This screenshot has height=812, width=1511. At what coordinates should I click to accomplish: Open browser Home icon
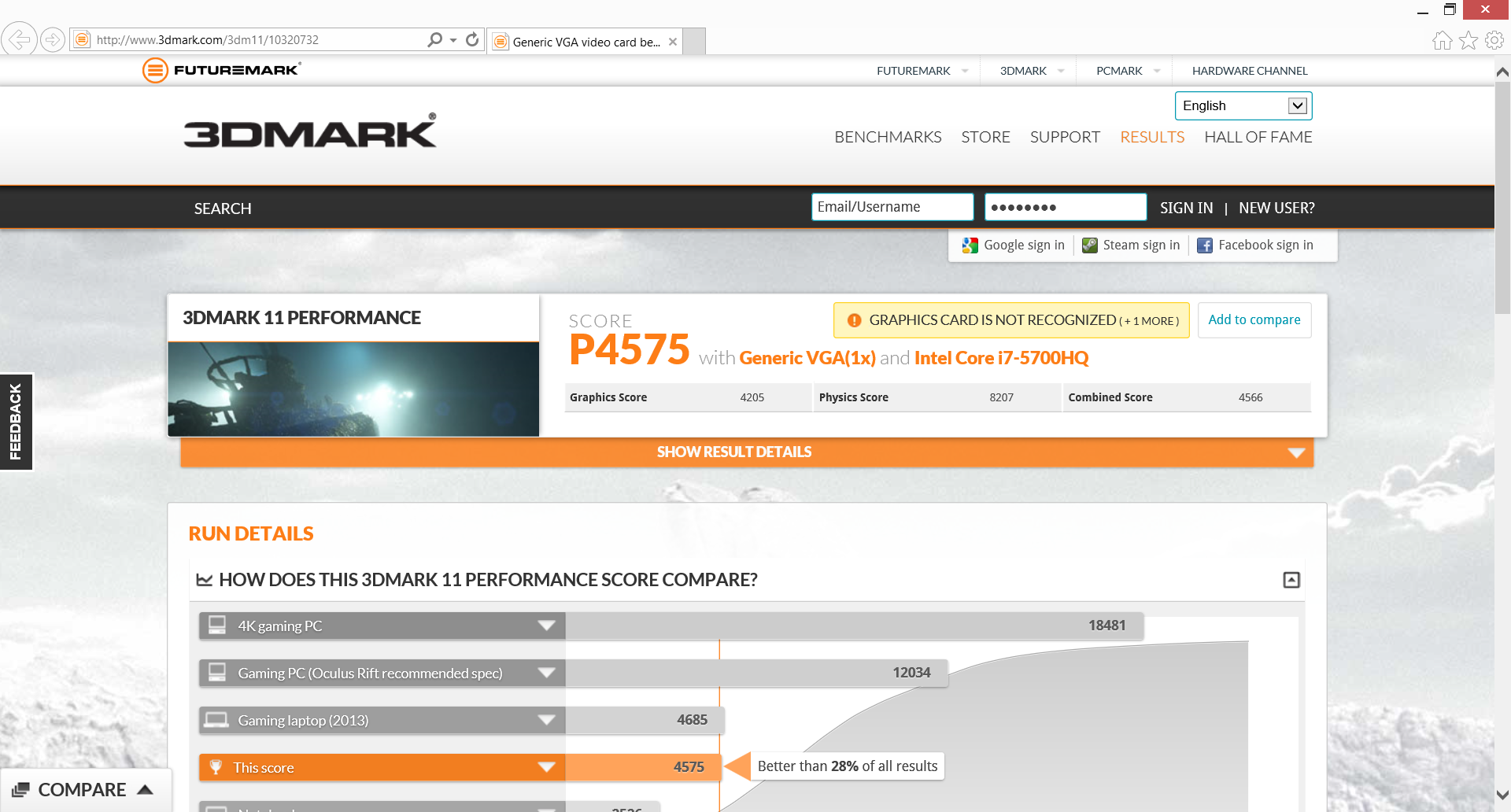tap(1442, 40)
